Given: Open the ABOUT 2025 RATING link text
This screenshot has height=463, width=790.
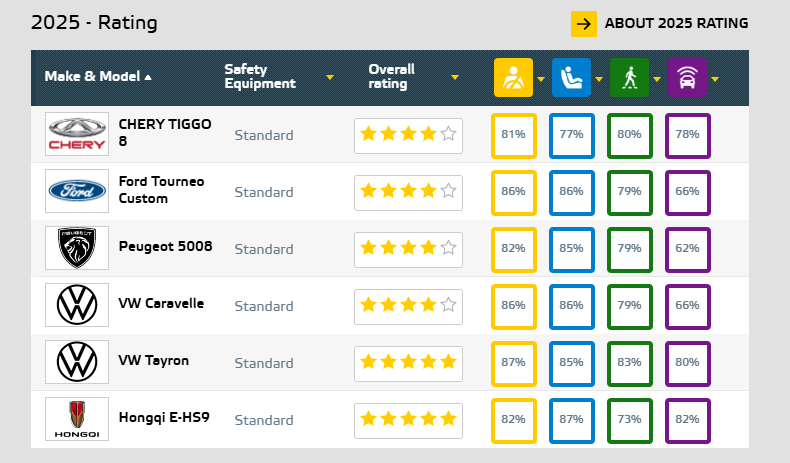Looking at the screenshot, I should [x=676, y=23].
